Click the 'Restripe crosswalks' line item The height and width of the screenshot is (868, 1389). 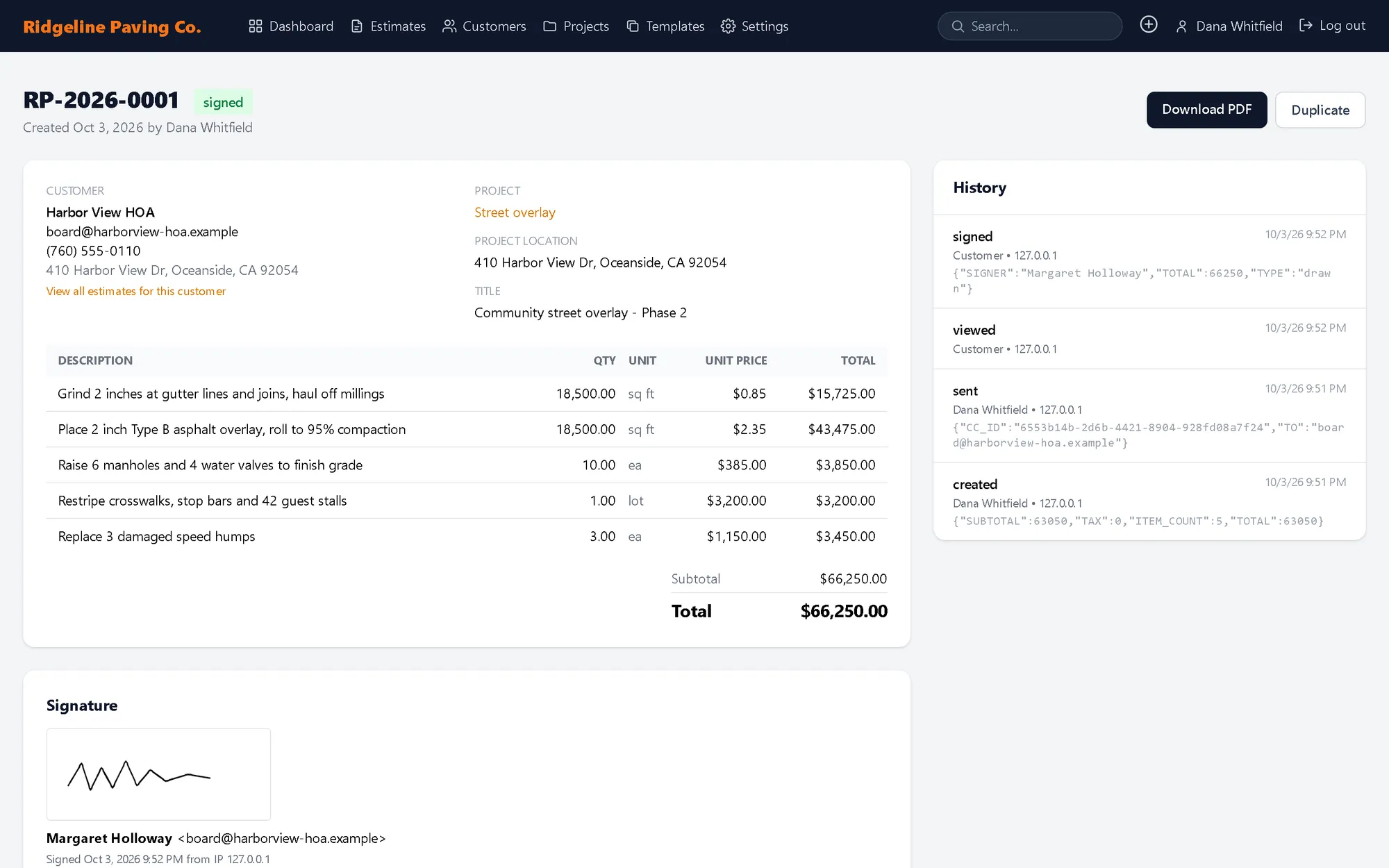point(467,501)
